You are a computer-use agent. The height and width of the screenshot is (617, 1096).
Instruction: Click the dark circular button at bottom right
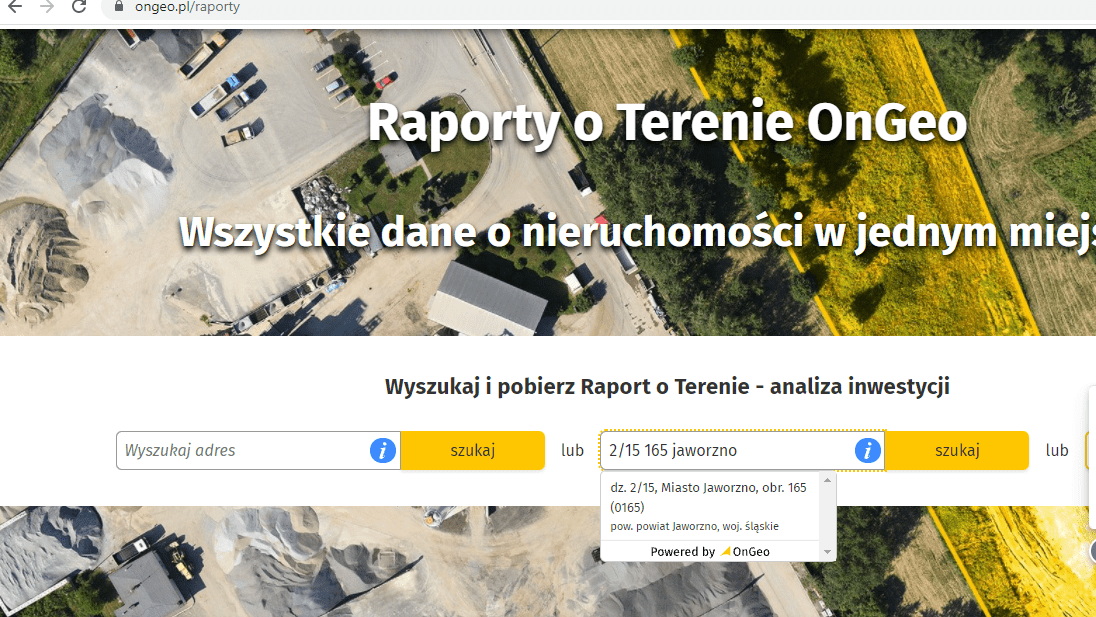point(1093,552)
